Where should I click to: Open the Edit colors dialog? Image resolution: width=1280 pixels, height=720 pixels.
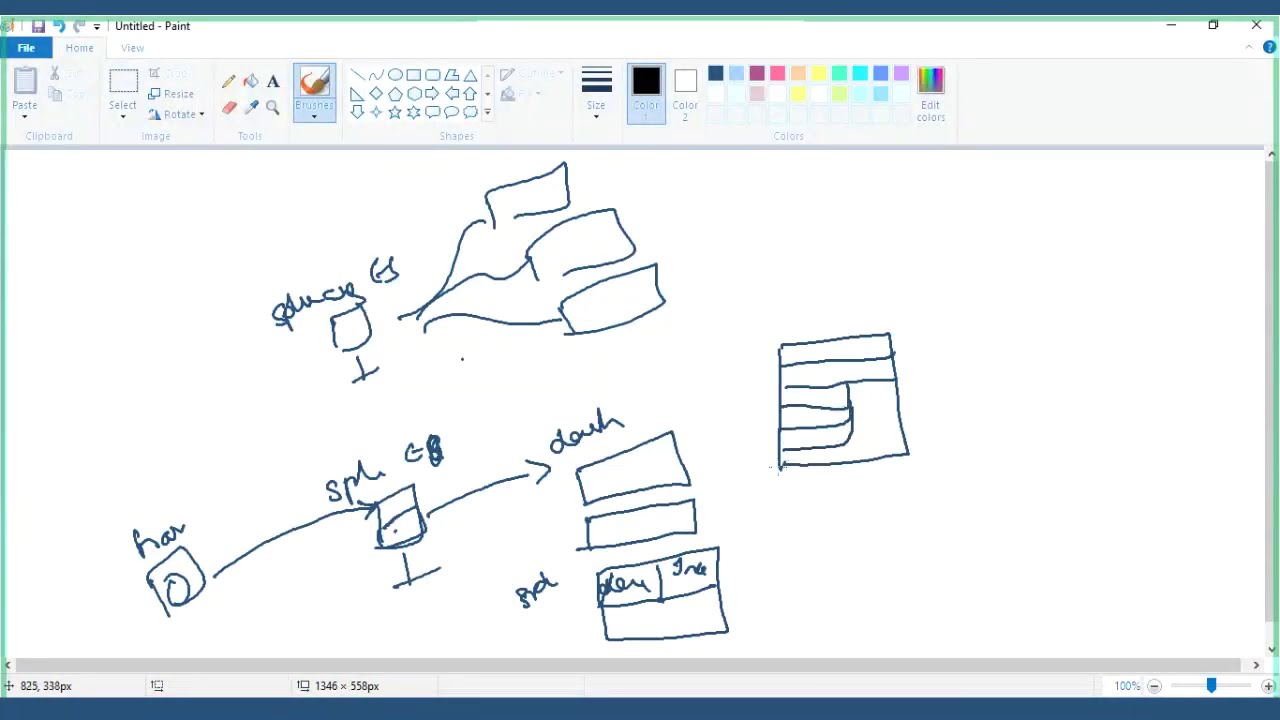click(931, 94)
